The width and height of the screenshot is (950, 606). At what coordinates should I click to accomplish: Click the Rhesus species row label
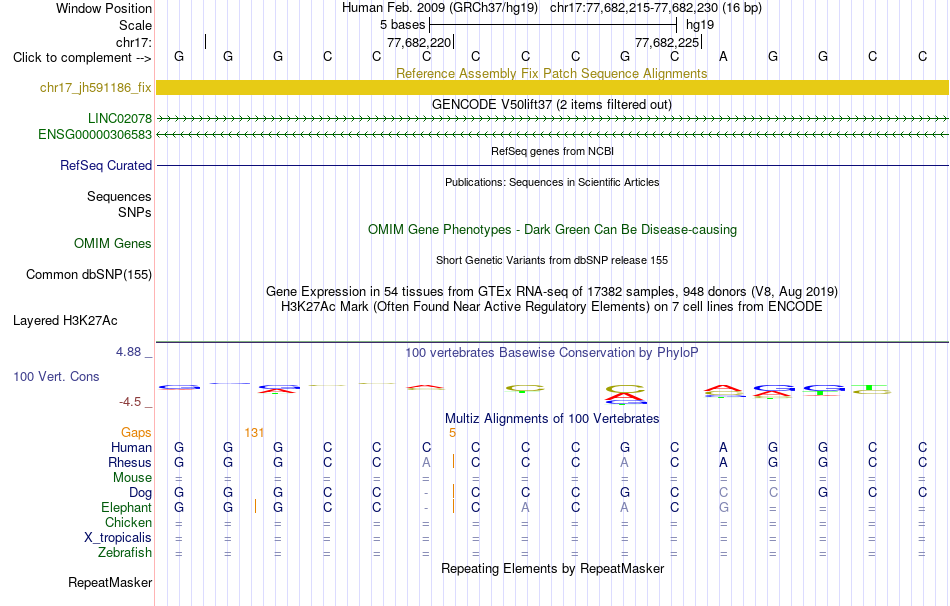(130, 462)
